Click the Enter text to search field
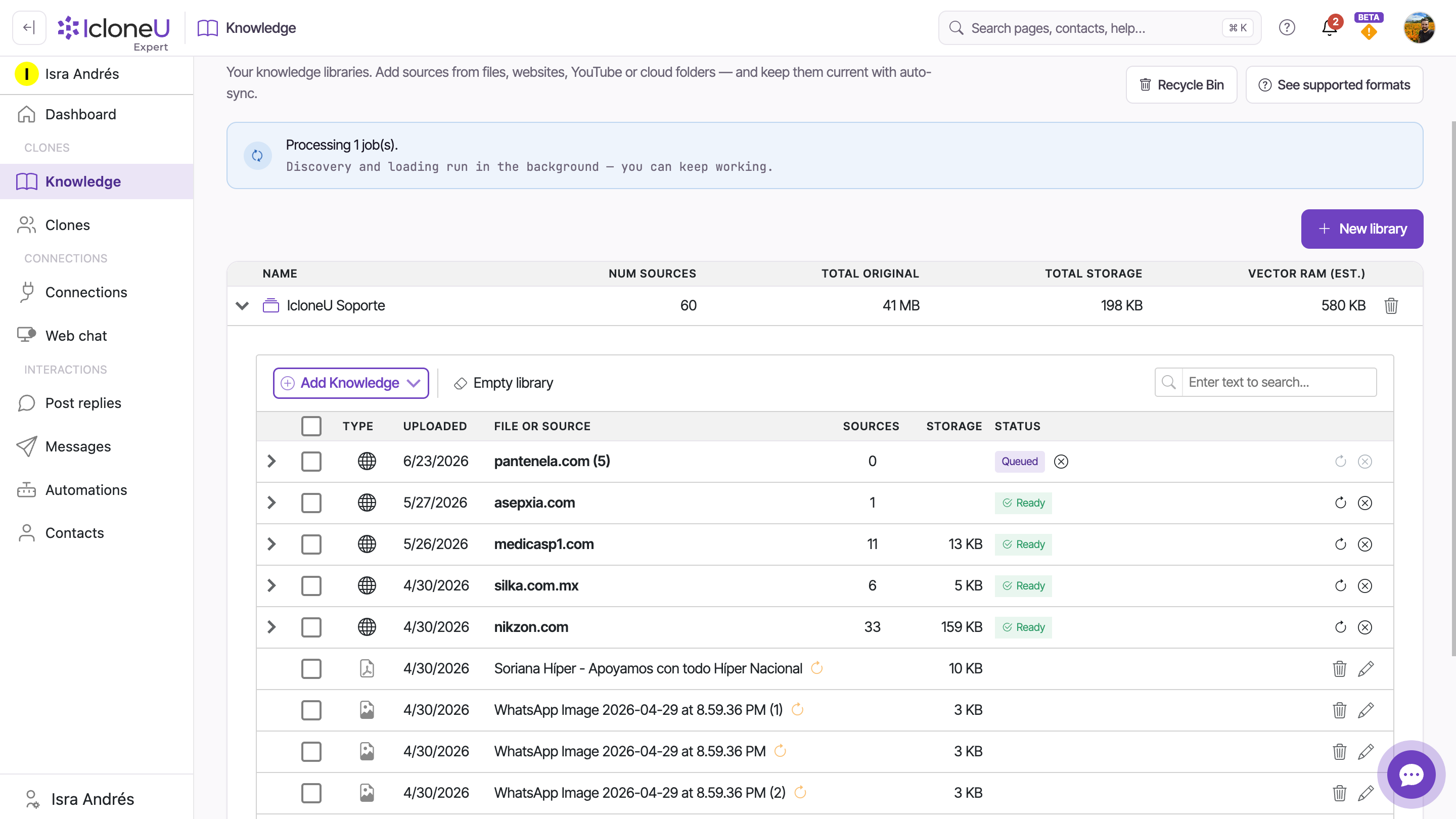The image size is (1456, 819). (1279, 383)
